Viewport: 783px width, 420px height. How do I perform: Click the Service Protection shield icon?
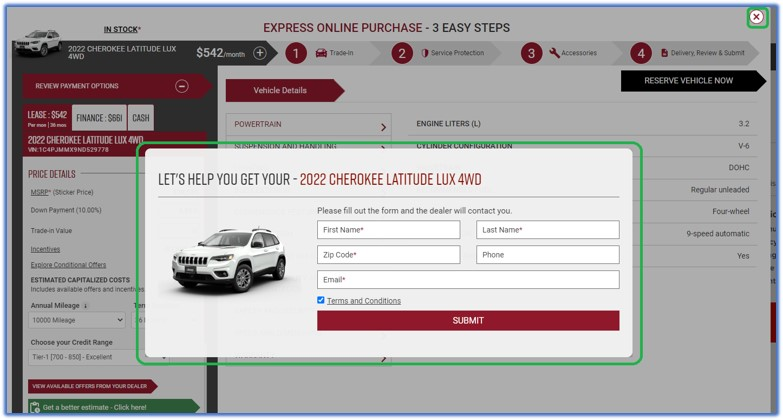point(424,53)
